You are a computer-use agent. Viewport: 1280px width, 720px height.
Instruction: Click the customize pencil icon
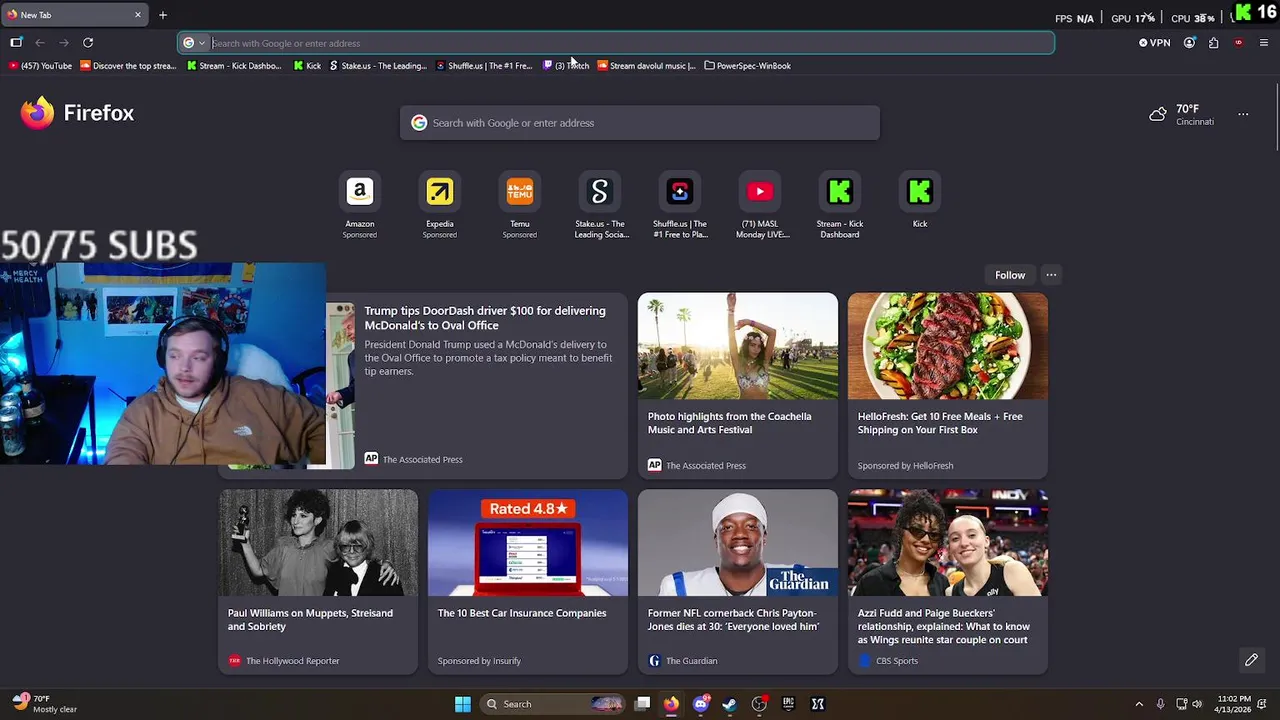click(x=1251, y=660)
